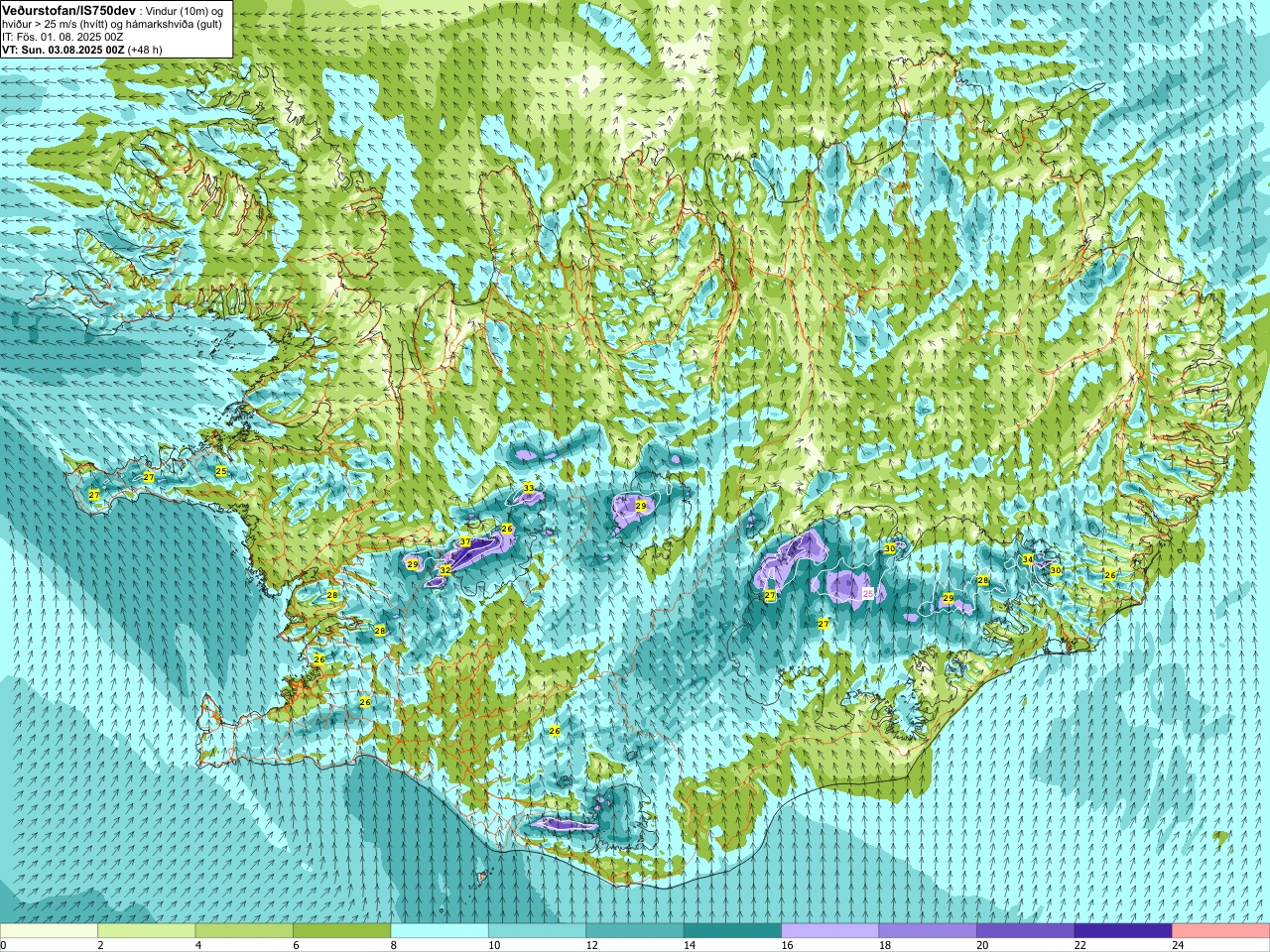Image resolution: width=1270 pixels, height=952 pixels.
Task: Click the legend scale value 22
Action: (1079, 945)
